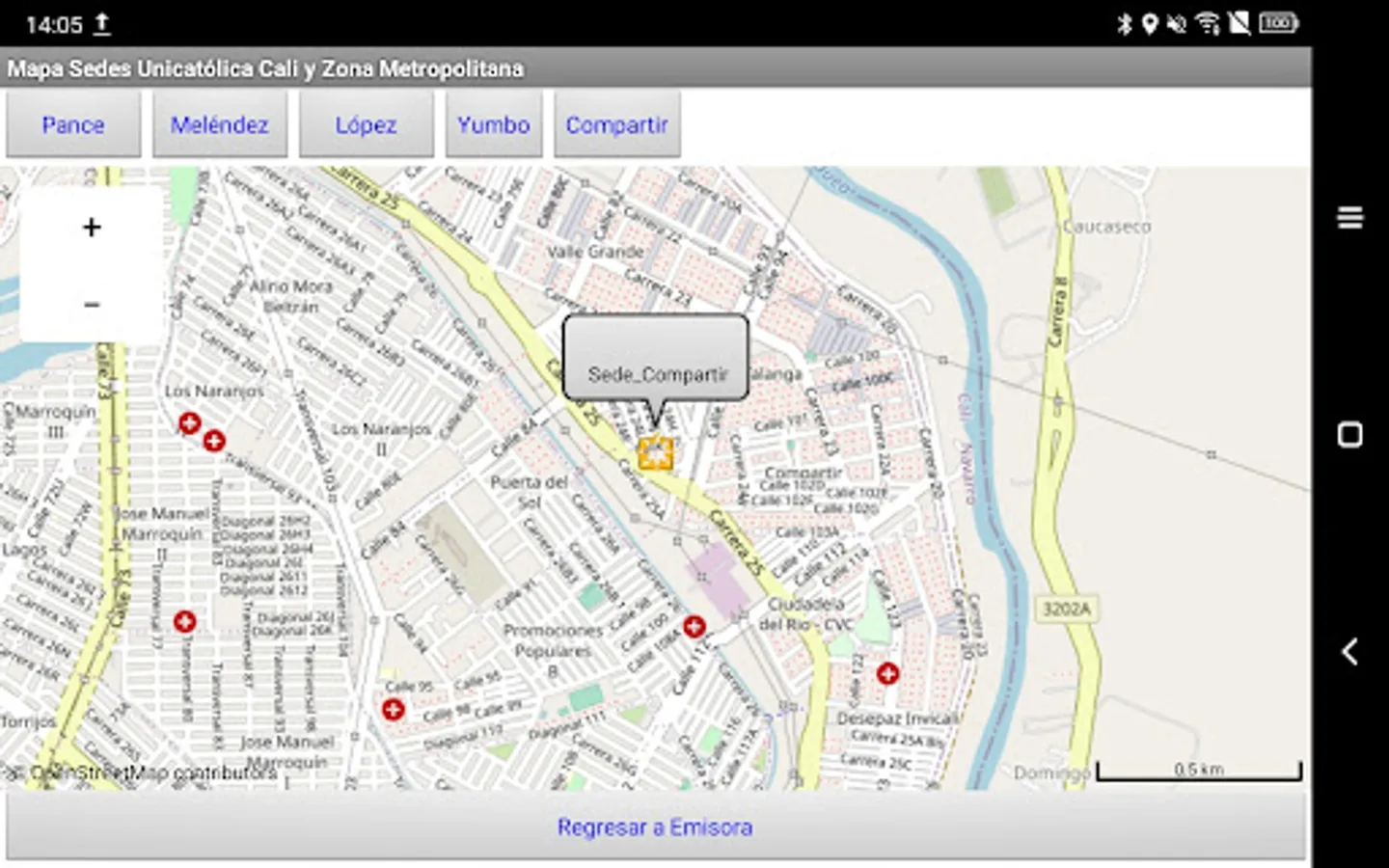This screenshot has width=1389, height=868.
Task: Zoom out the map with minus
Action: pyautogui.click(x=92, y=305)
